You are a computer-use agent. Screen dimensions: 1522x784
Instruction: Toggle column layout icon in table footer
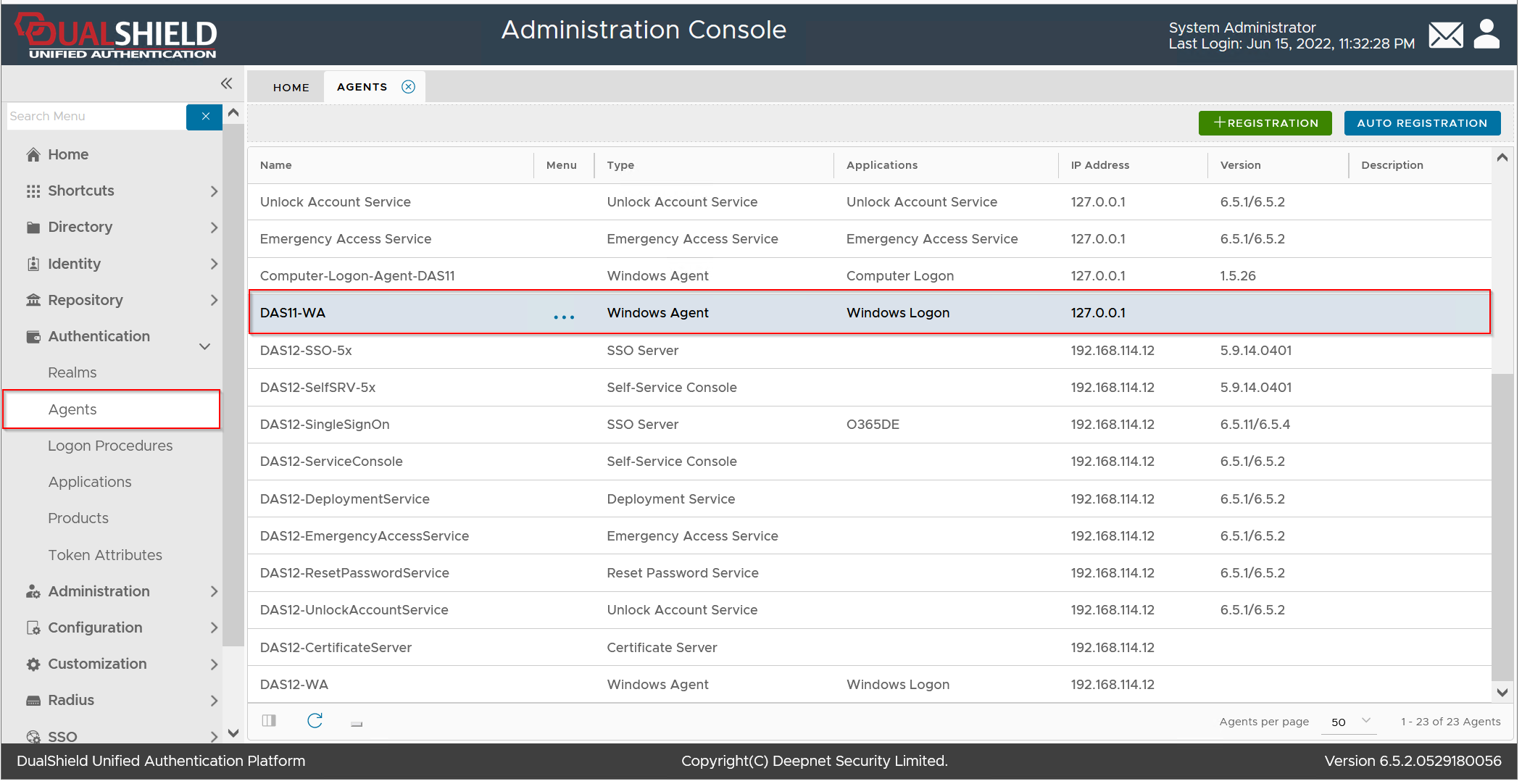point(270,720)
